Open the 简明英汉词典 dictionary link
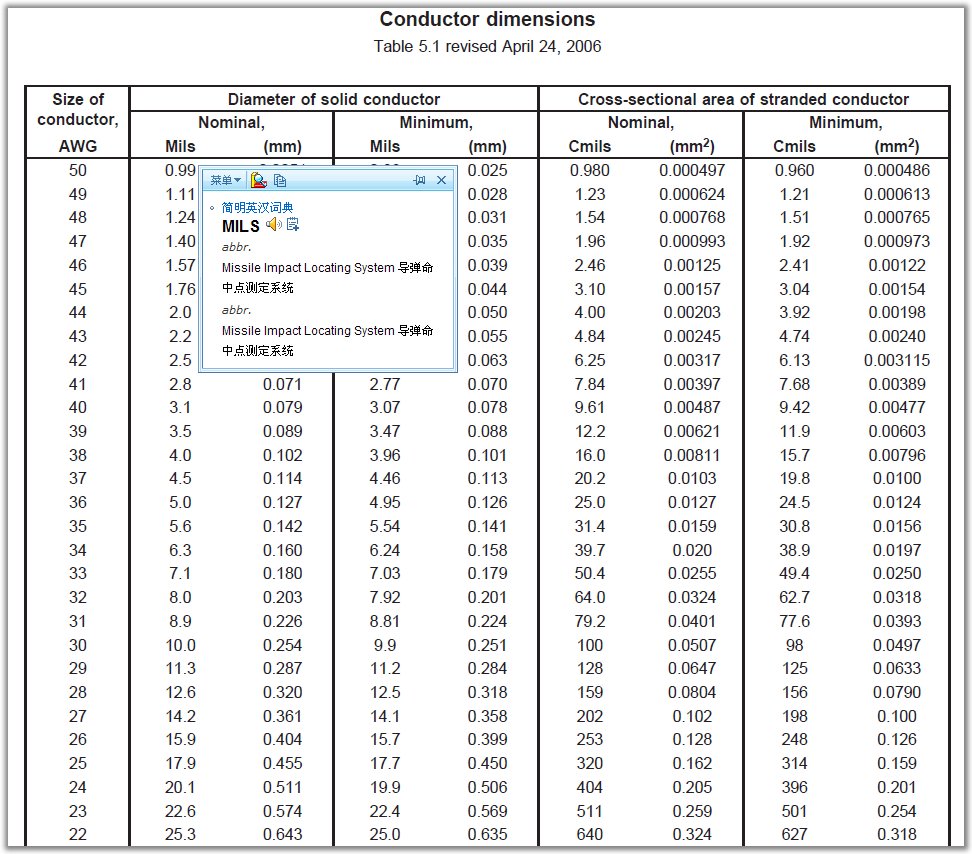 (257, 207)
